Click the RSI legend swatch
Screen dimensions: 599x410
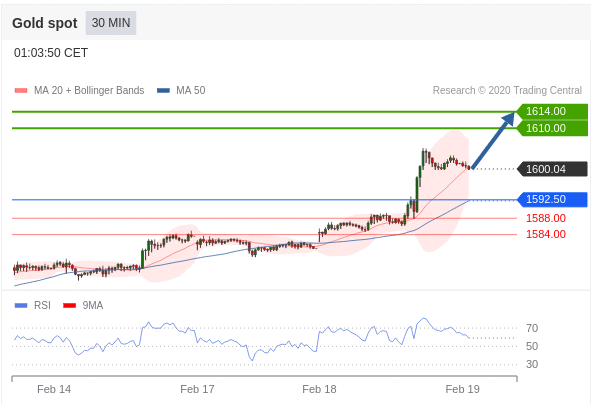pyautogui.click(x=21, y=305)
